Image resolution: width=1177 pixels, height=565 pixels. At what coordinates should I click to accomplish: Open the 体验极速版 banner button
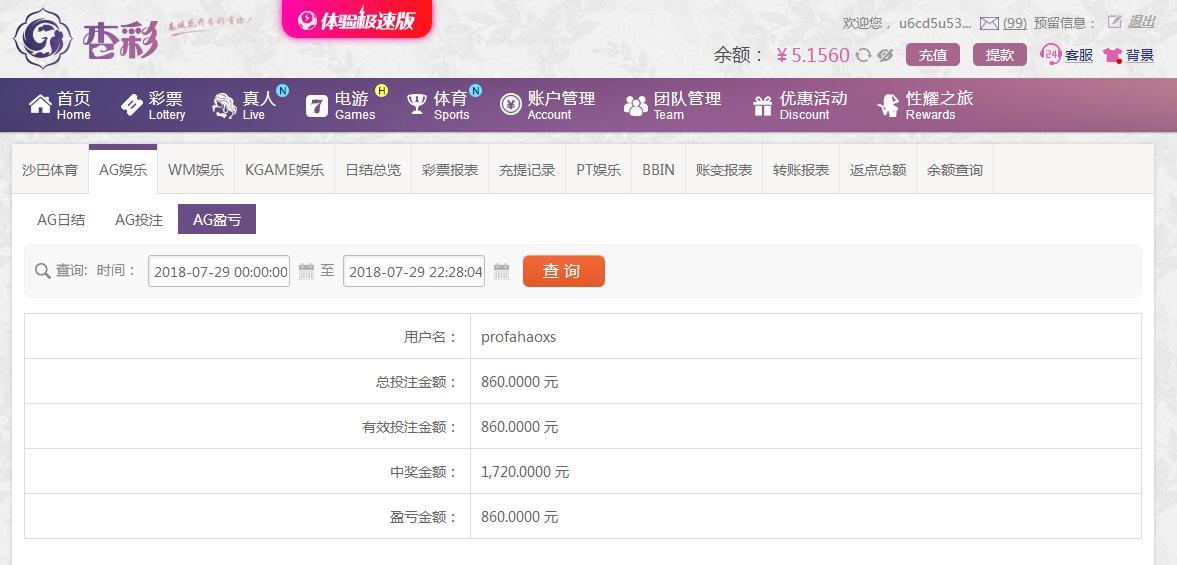tap(357, 19)
